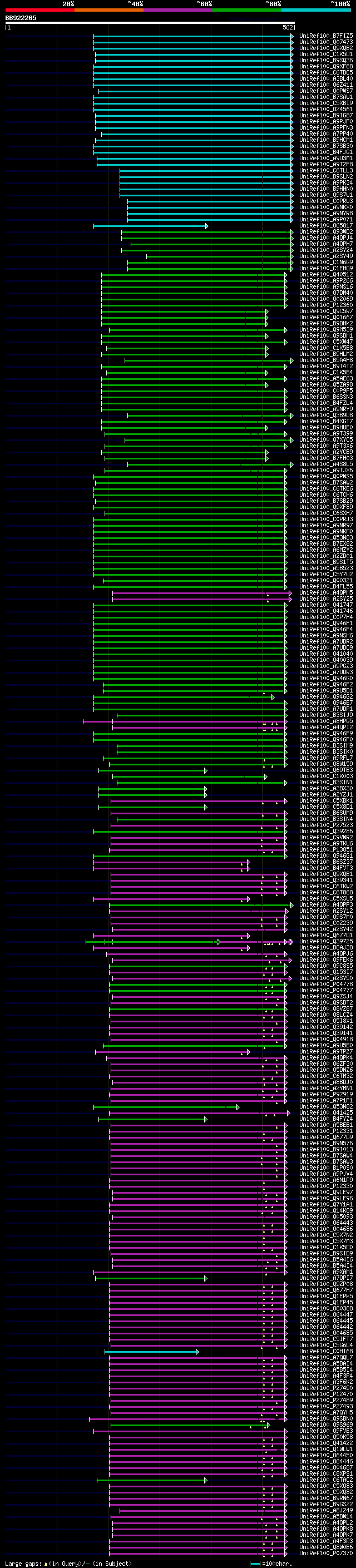Select hit label UniRef100_Q9XQB2
The width and height of the screenshot is (356, 1568).
(326, 48)
